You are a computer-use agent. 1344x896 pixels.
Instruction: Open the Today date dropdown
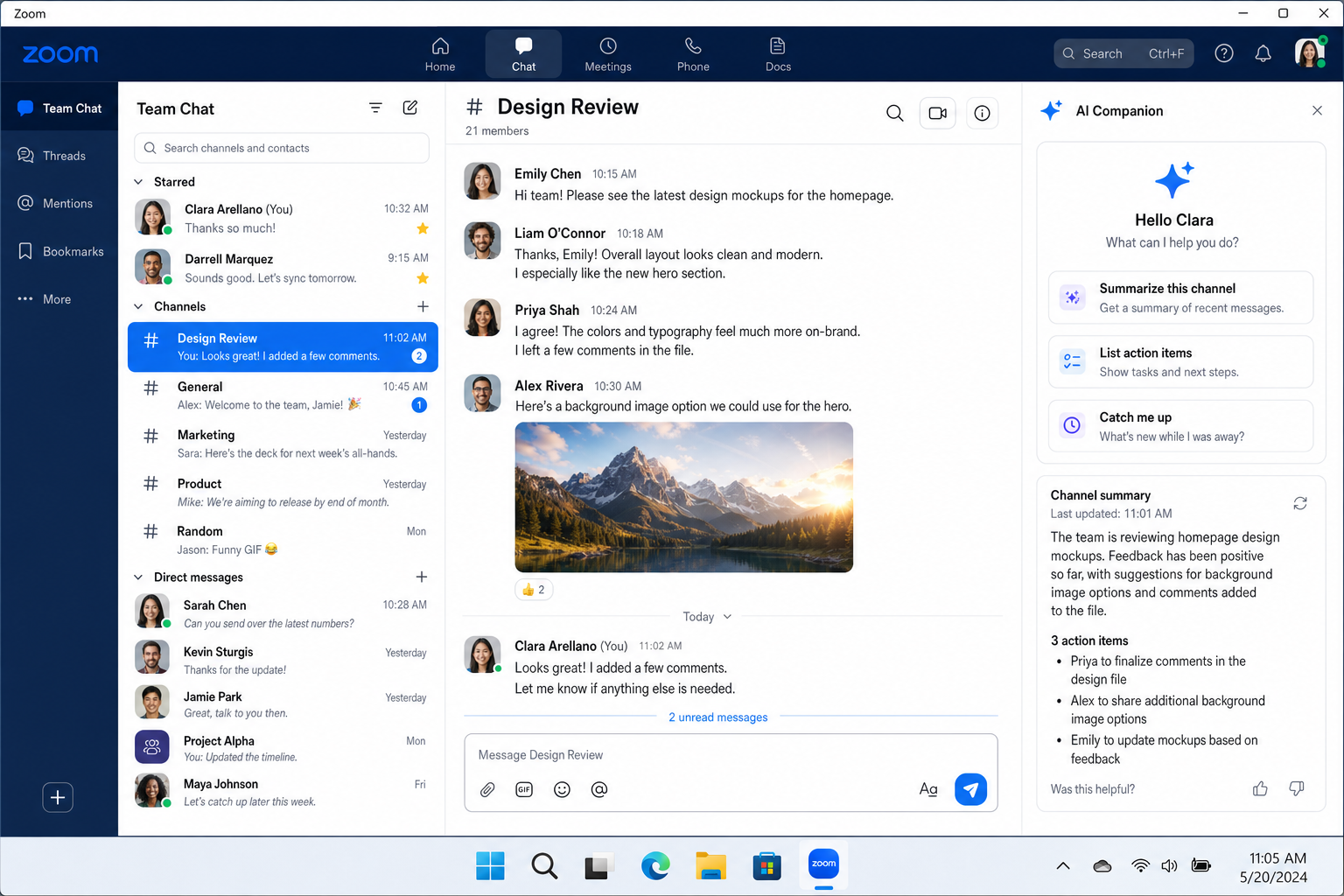click(707, 617)
